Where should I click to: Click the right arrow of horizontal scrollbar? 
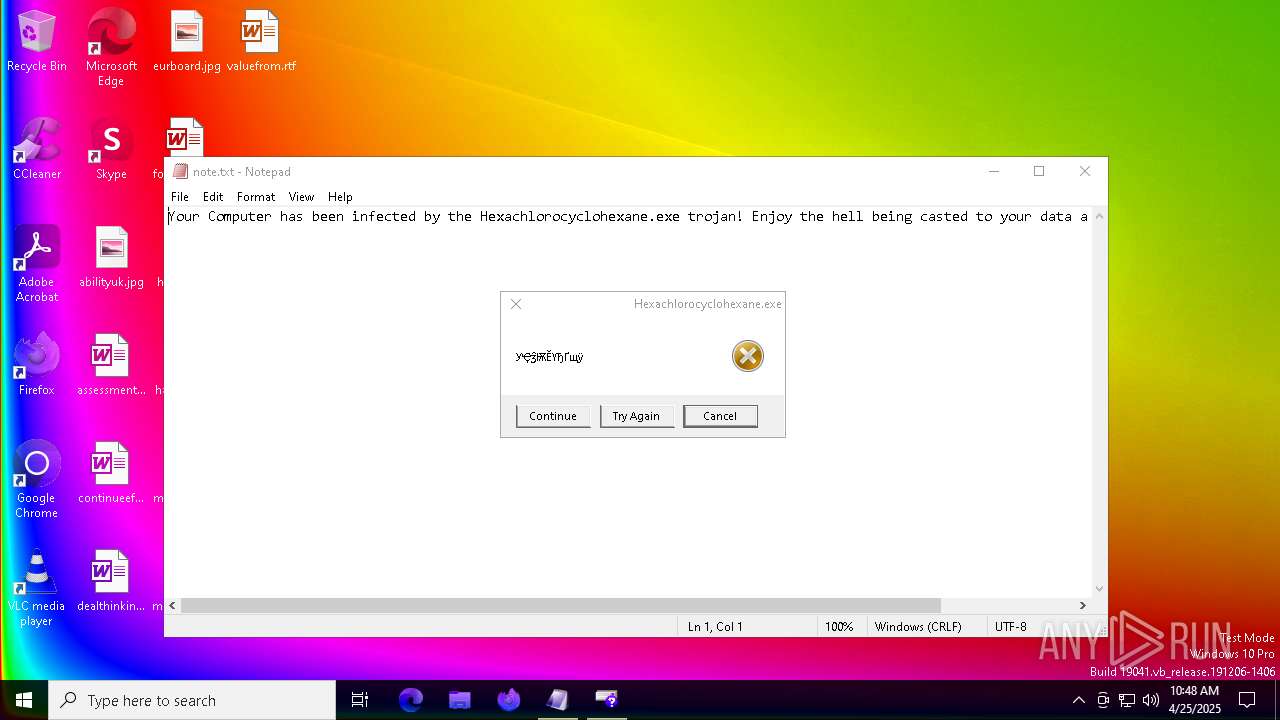(x=1082, y=605)
